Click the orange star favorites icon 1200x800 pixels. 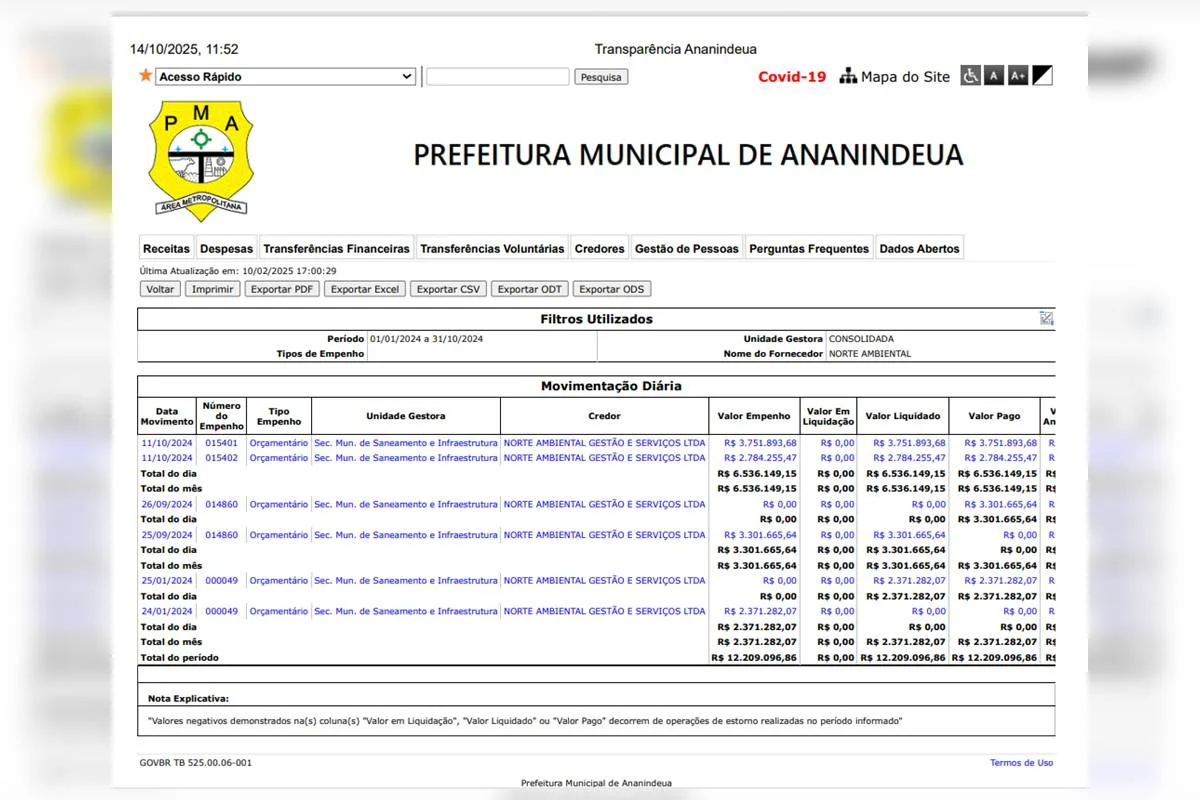click(146, 76)
